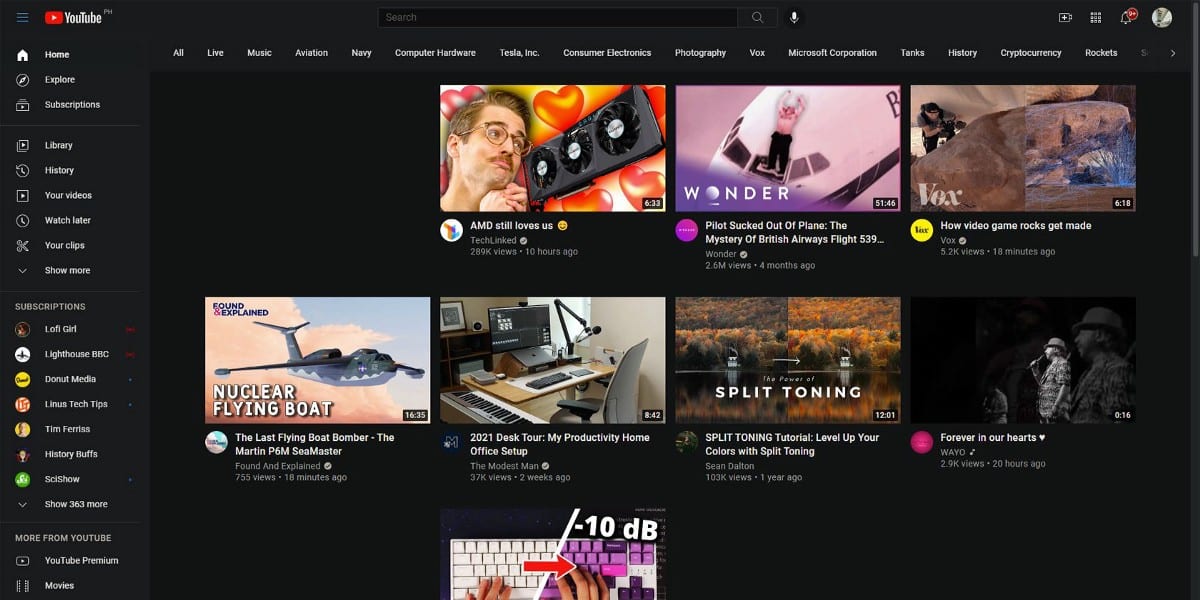Screen dimensions: 1200x600
Task: Open the notifications bell
Action: pos(1127,17)
